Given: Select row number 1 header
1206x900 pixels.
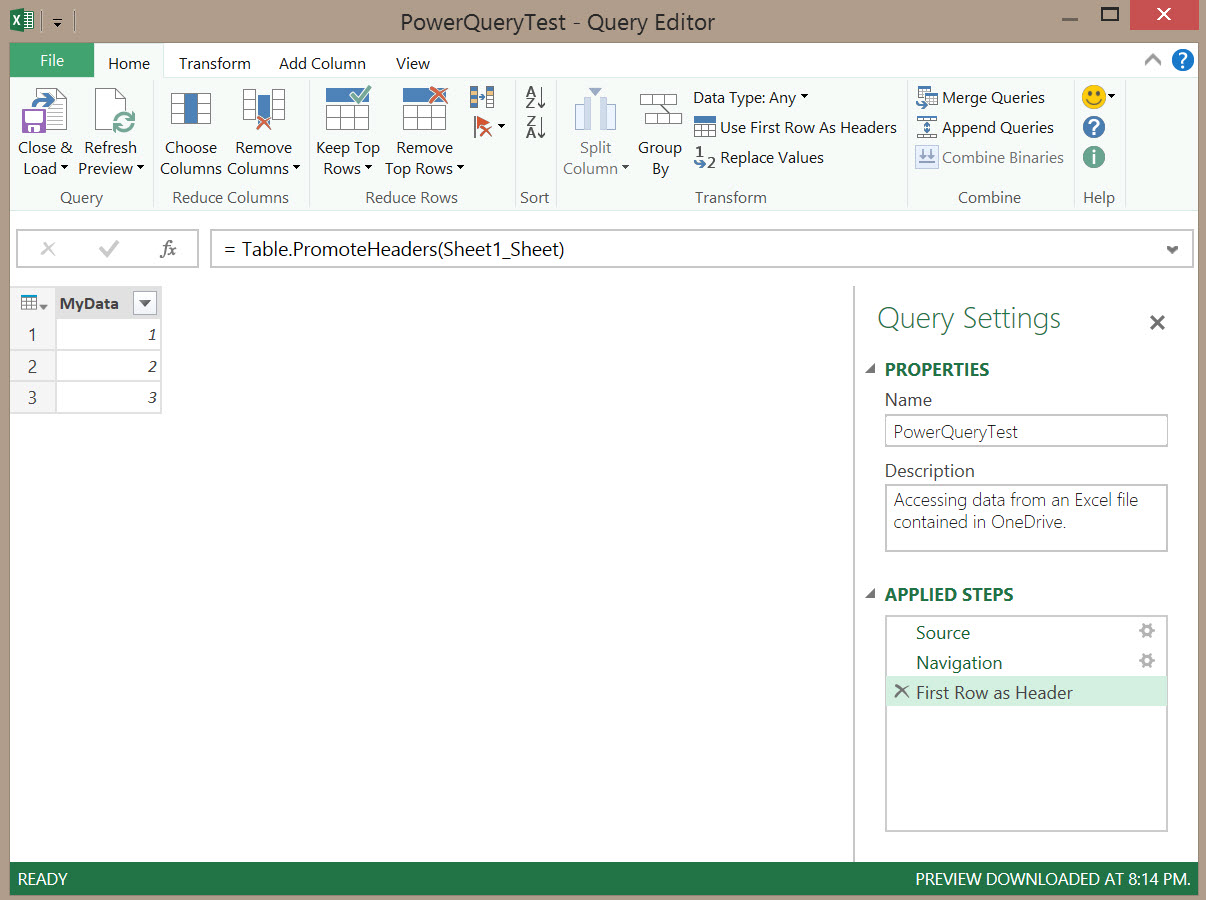Looking at the screenshot, I should [x=33, y=334].
